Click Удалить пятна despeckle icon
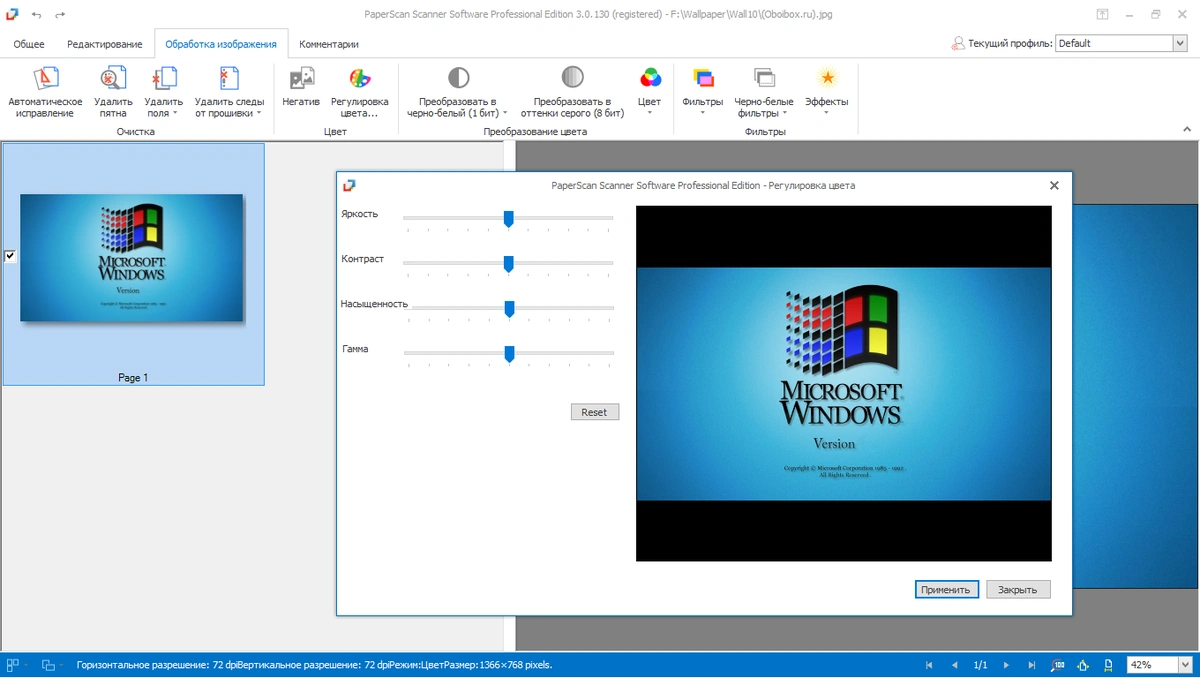This screenshot has width=1200, height=678. 113,79
